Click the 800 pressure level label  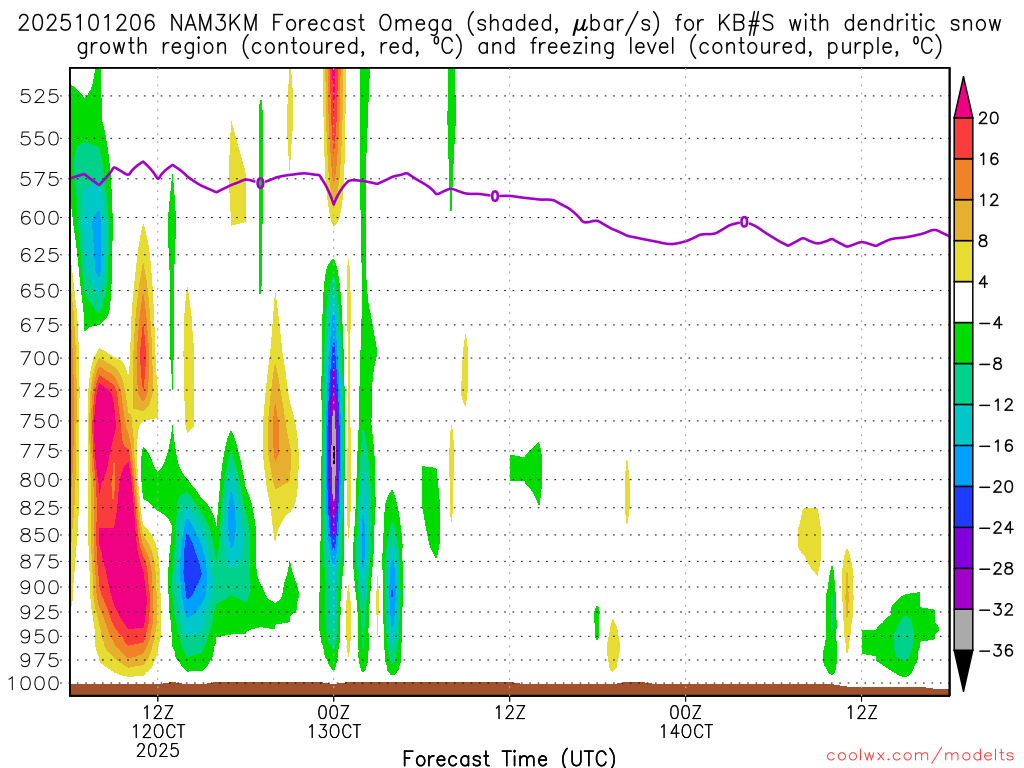coord(40,480)
